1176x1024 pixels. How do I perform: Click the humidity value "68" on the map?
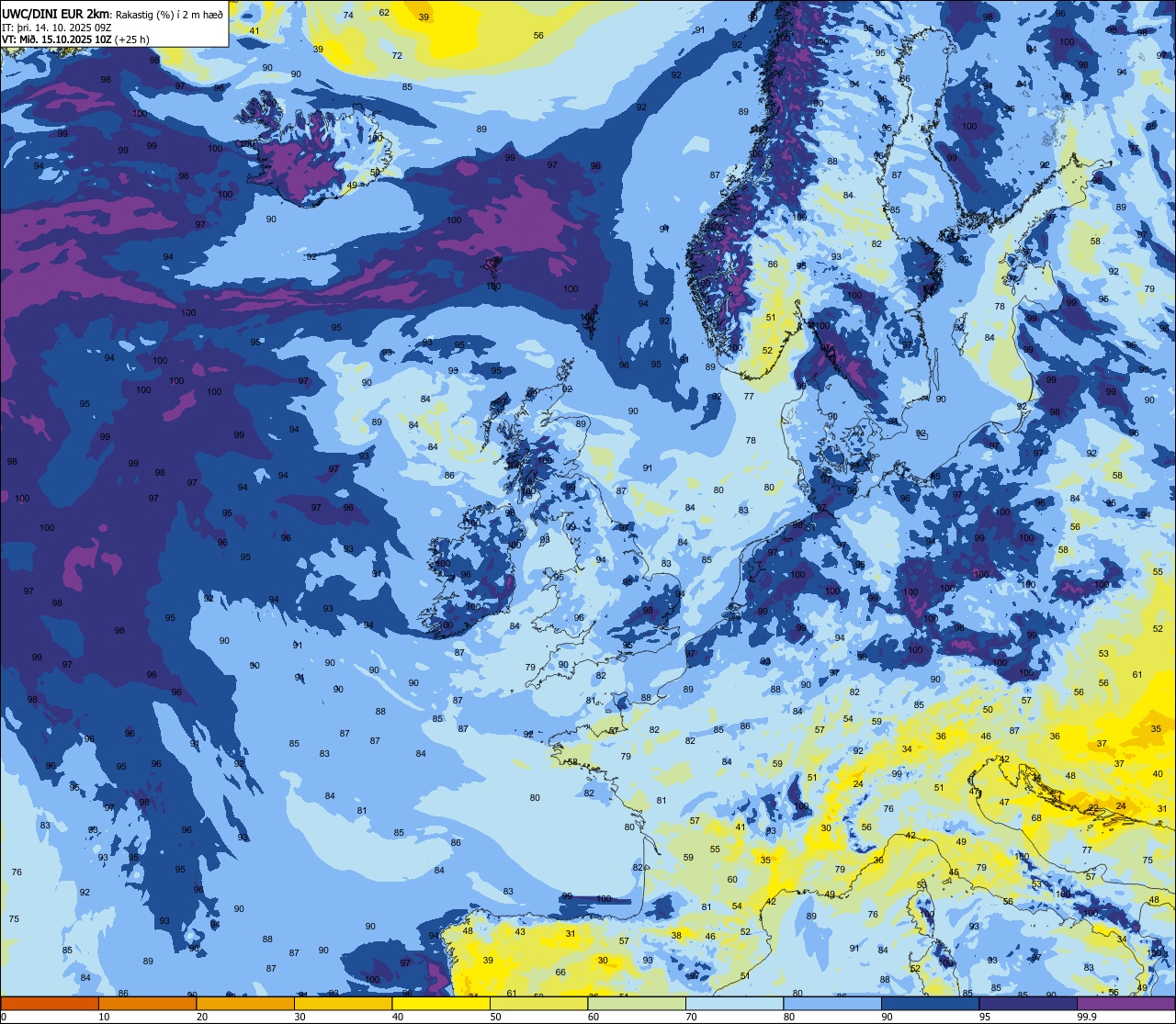1036,817
